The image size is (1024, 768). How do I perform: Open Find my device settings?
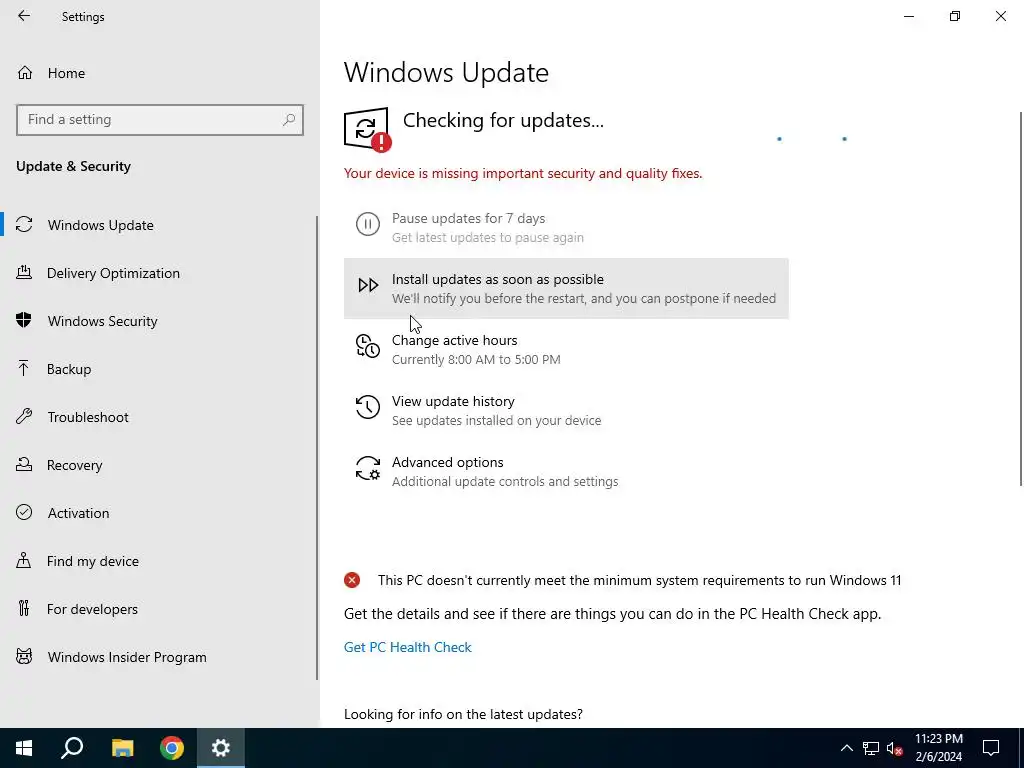click(159, 561)
